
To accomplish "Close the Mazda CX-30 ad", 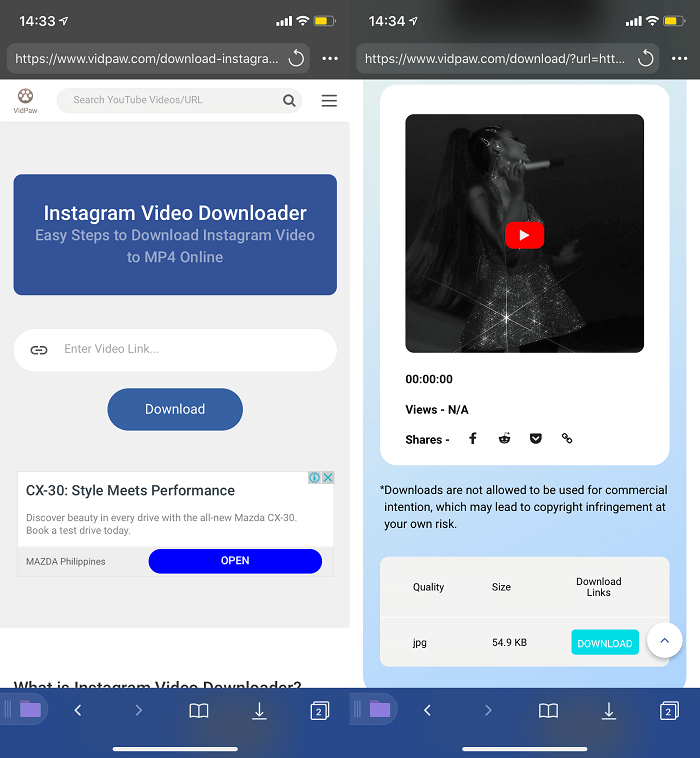I will [x=328, y=478].
